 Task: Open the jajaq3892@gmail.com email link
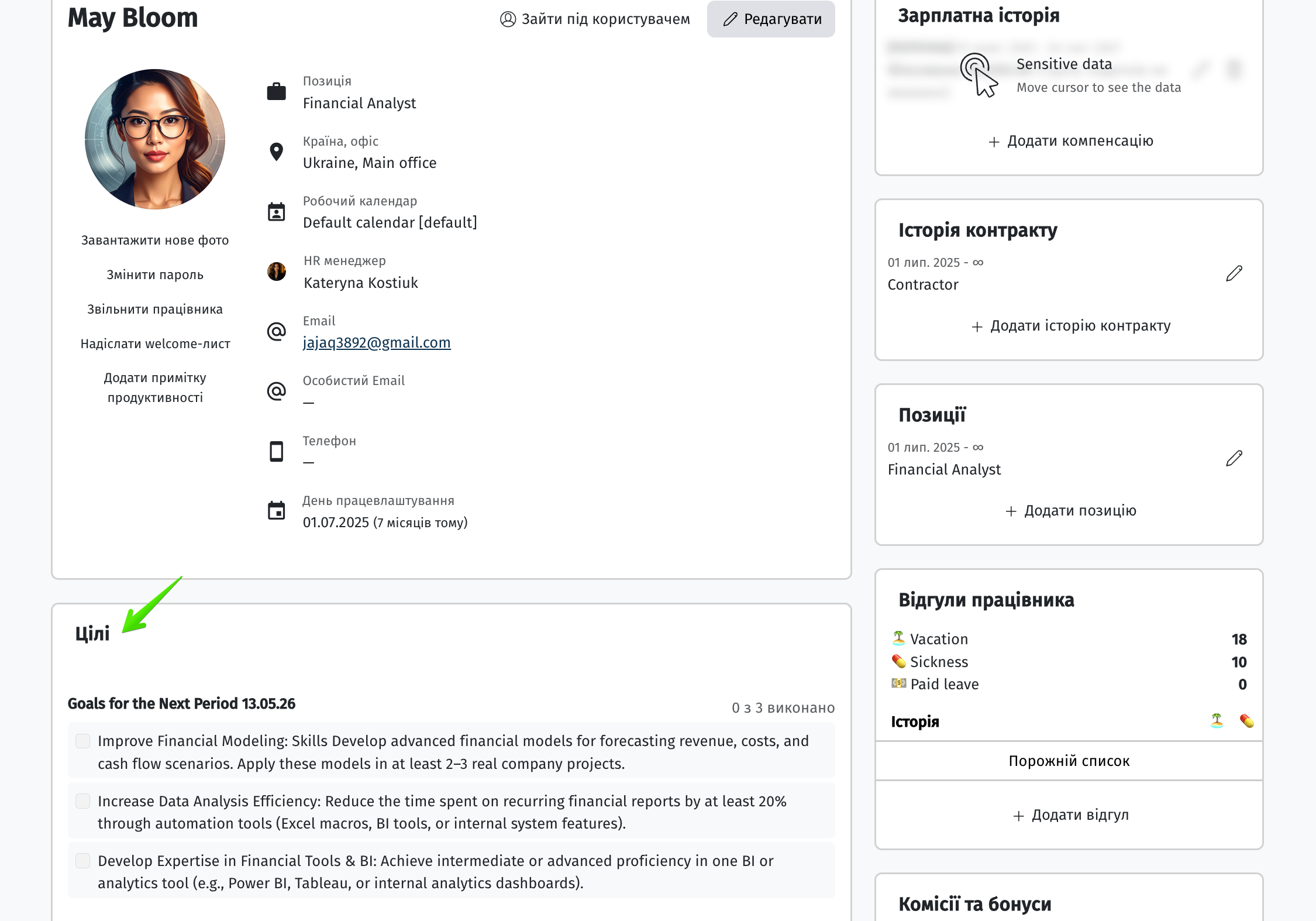pos(377,342)
